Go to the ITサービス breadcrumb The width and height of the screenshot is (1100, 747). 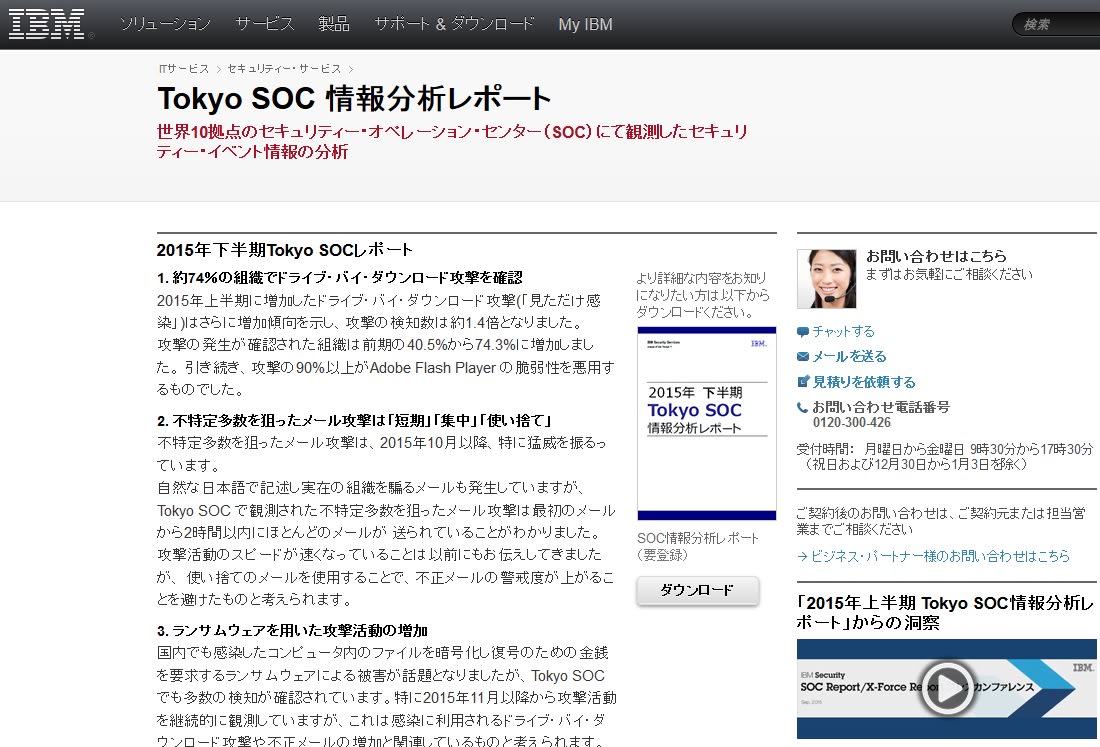tap(184, 69)
